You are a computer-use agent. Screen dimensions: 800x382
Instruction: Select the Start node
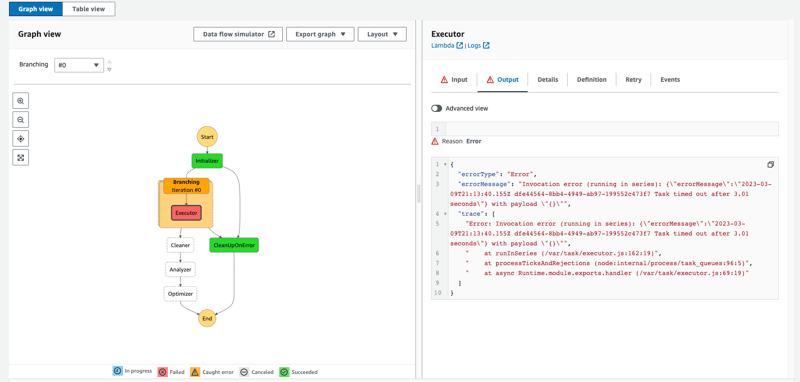207,137
